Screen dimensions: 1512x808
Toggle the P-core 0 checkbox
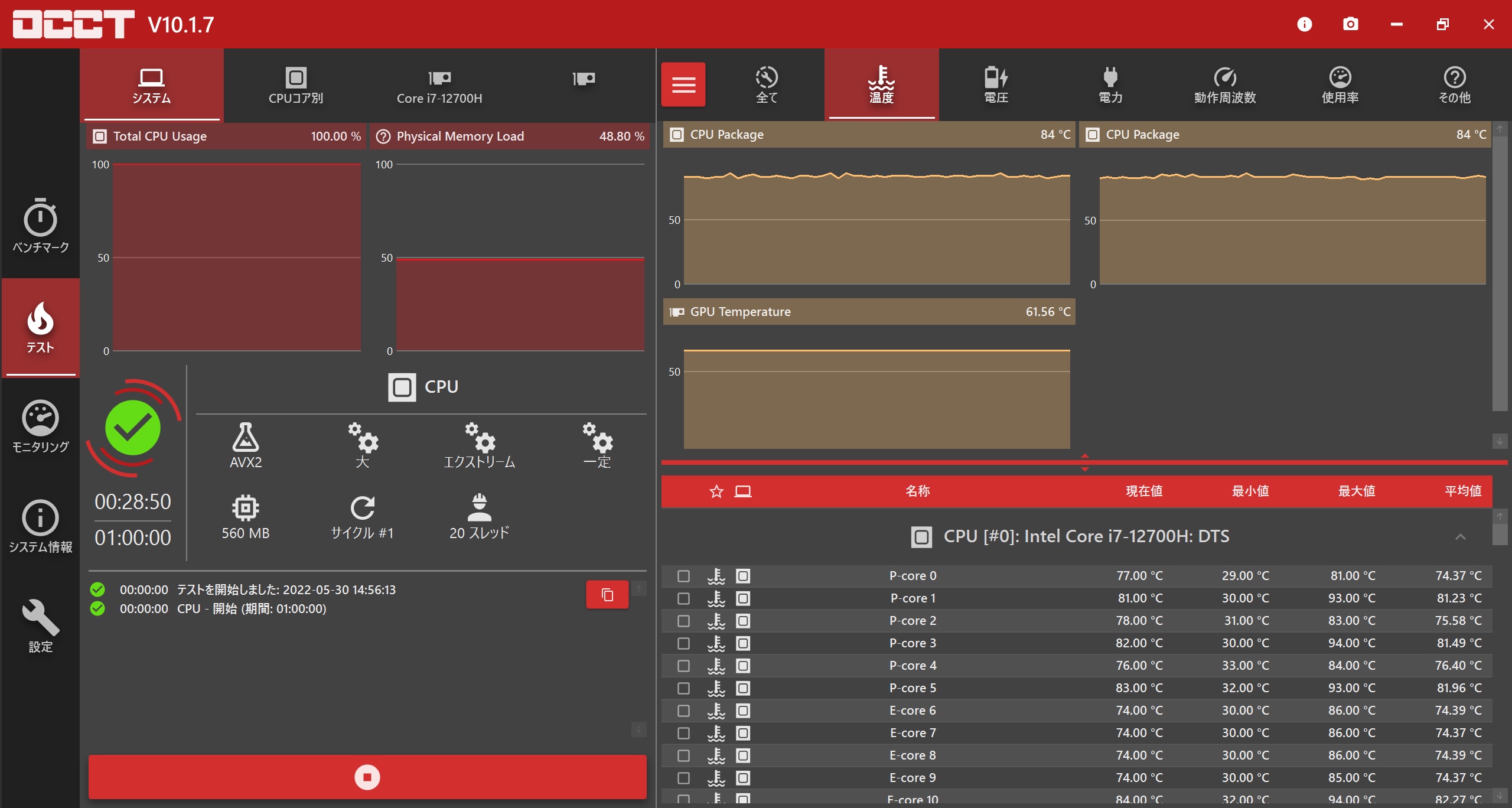click(x=683, y=576)
